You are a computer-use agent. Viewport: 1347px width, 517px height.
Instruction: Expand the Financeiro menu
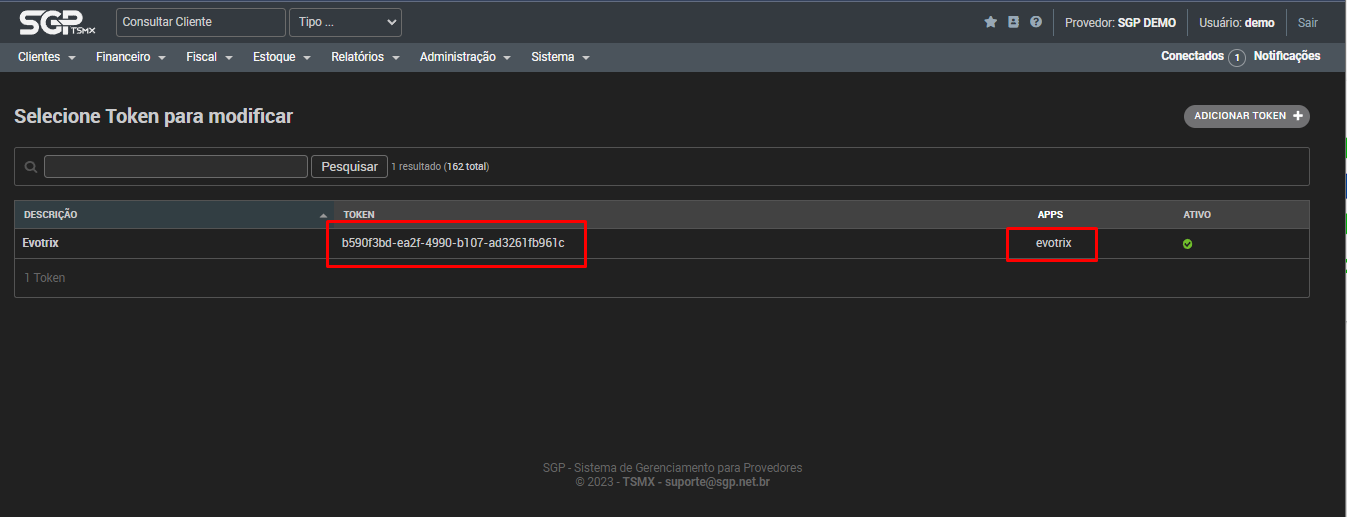[130, 57]
